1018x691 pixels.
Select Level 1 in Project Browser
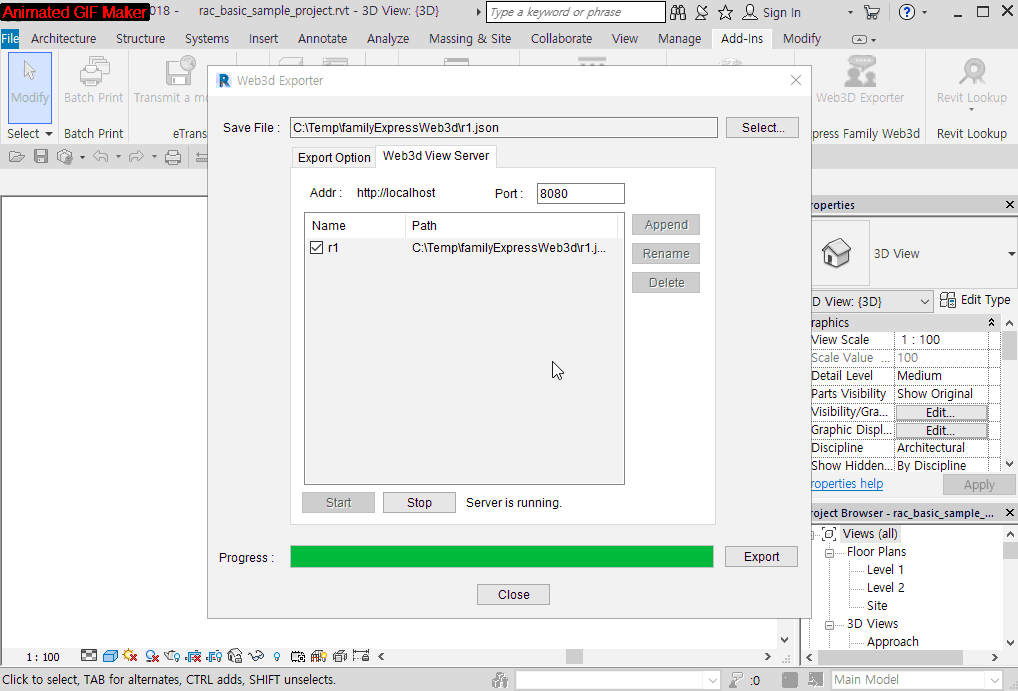click(885, 570)
